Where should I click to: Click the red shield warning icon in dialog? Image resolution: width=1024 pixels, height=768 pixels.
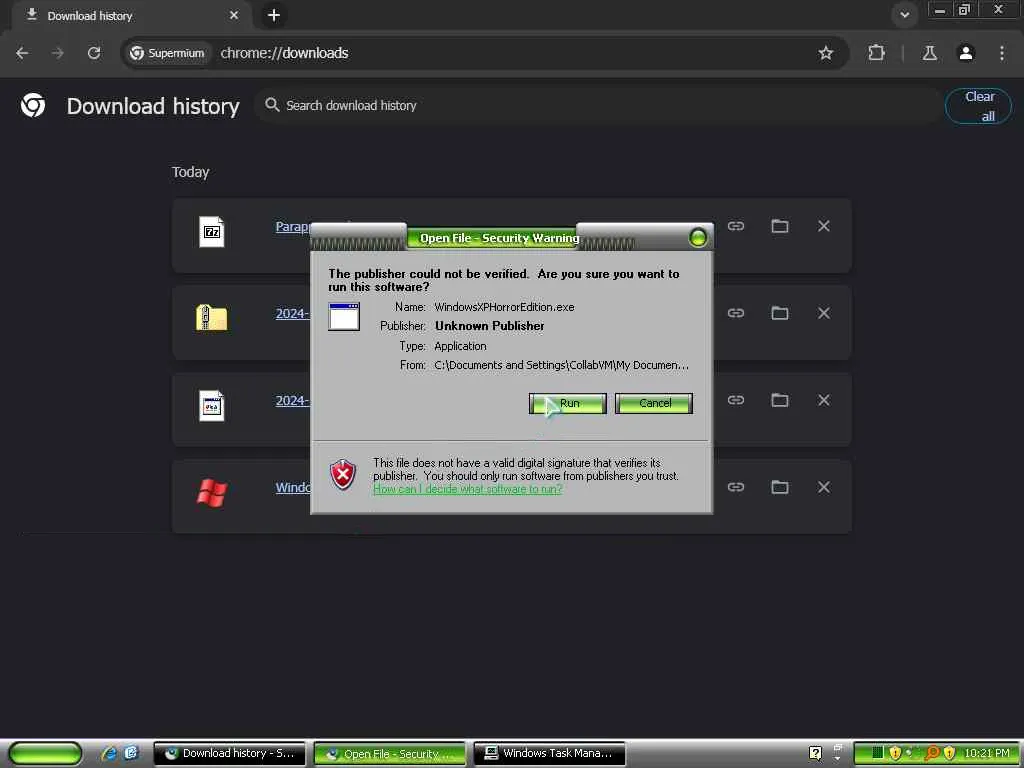point(343,474)
